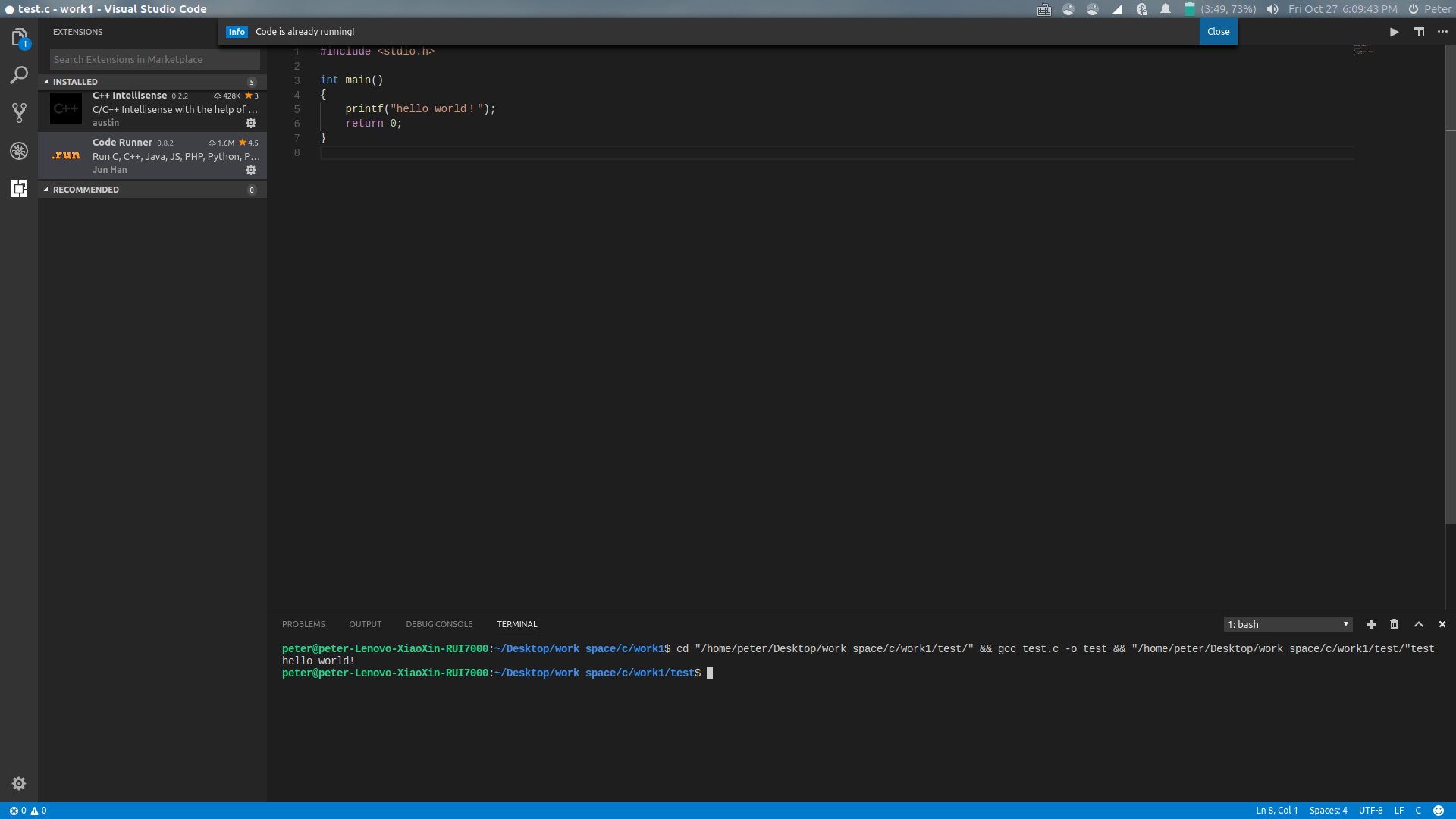This screenshot has height=819, width=1456.
Task: Click Code Runner extension gear icon
Action: coord(251,170)
